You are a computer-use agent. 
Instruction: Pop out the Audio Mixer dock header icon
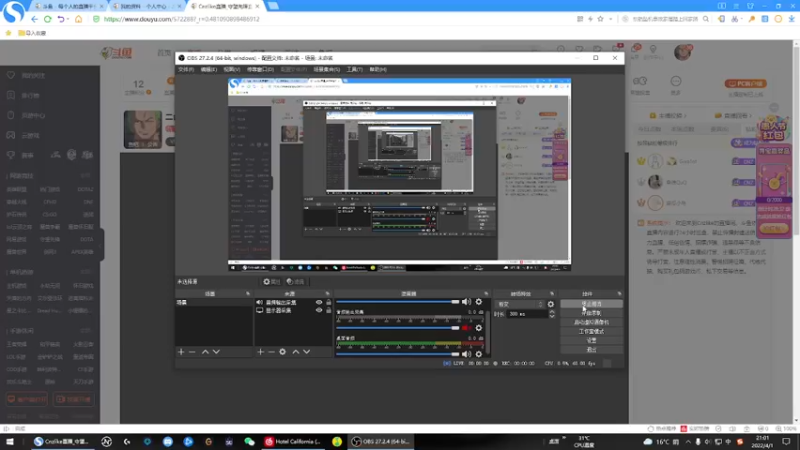[x=486, y=294]
